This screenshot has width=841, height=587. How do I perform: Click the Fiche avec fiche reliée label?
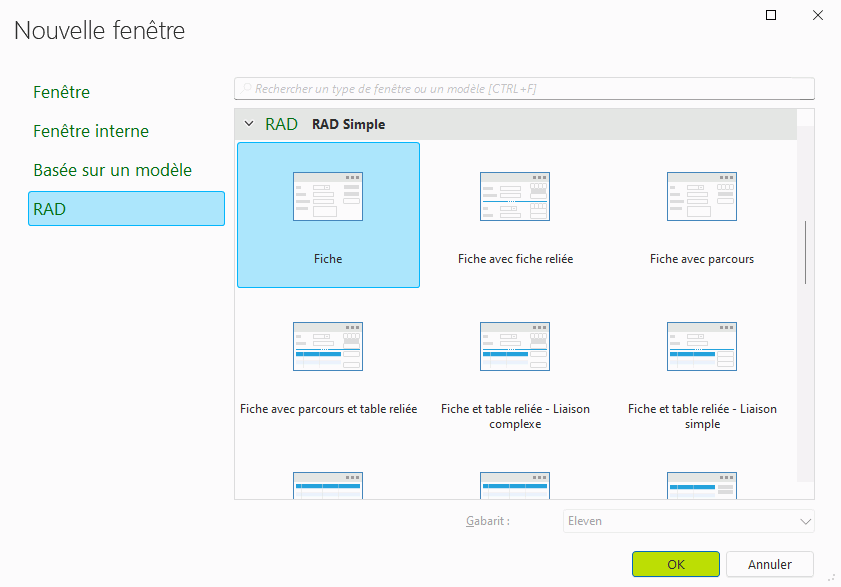(515, 259)
